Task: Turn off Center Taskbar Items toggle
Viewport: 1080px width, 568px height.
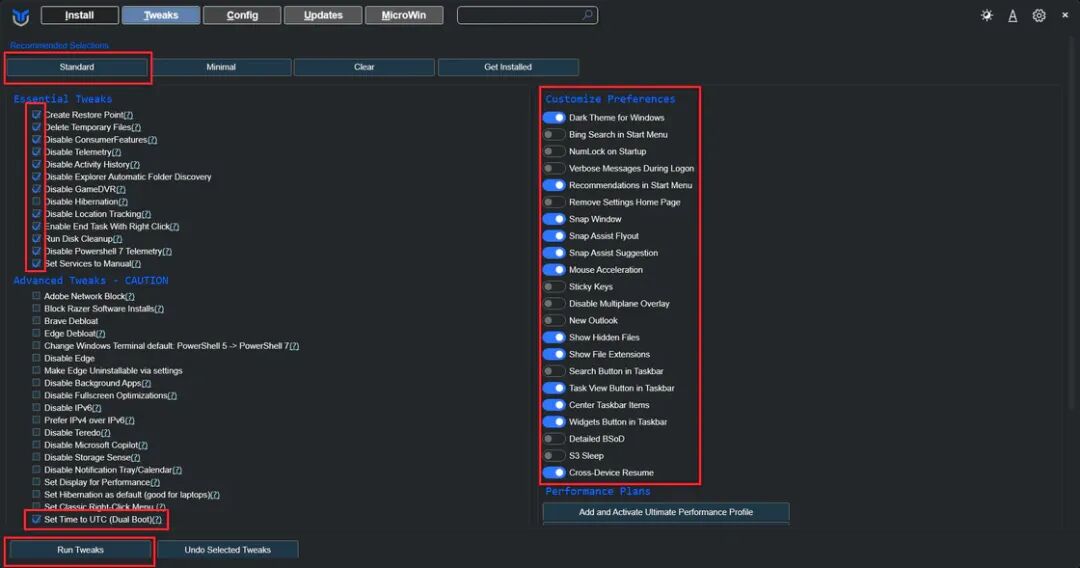Action: pos(554,405)
